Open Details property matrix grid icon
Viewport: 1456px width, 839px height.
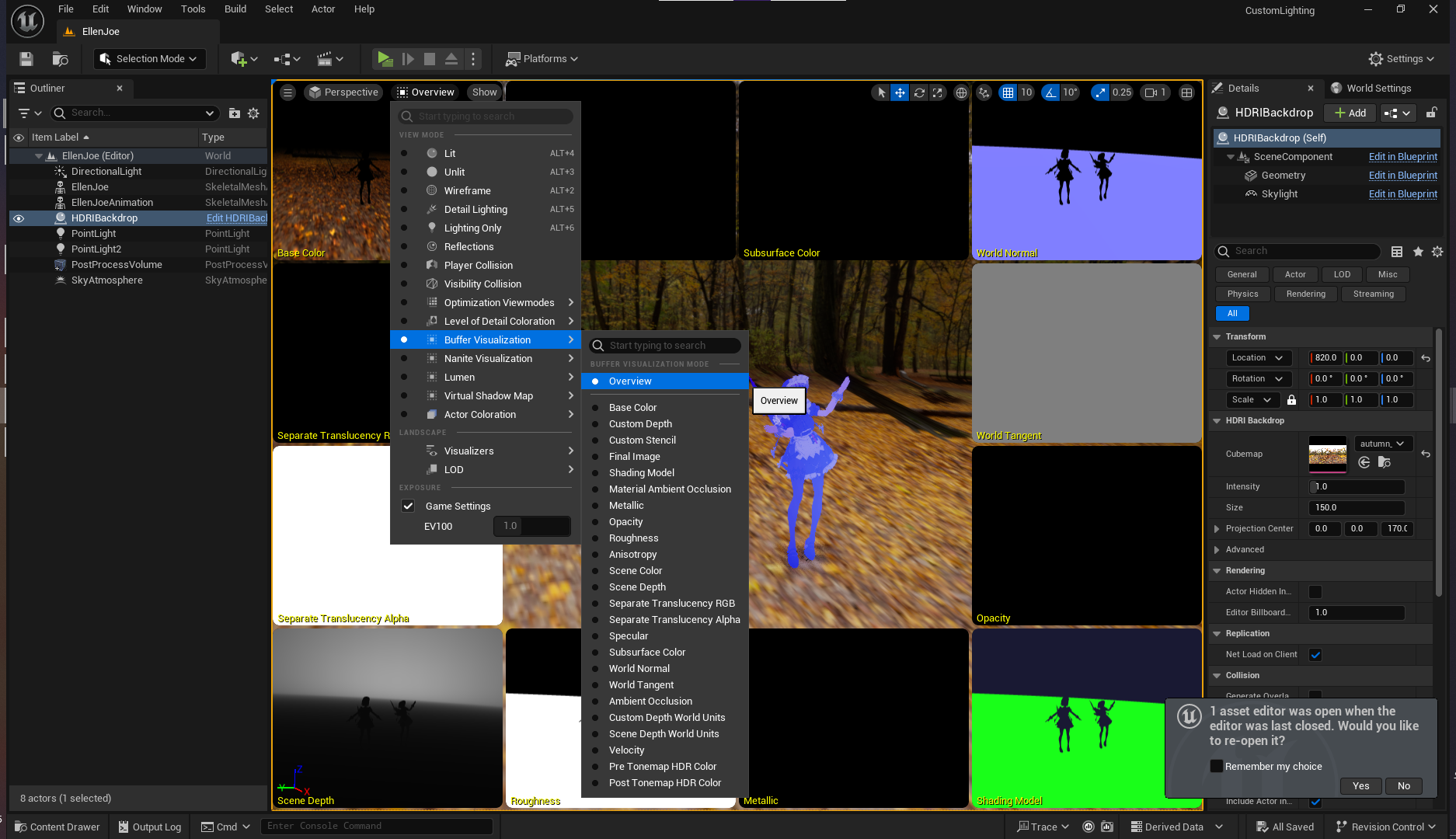pos(1397,252)
